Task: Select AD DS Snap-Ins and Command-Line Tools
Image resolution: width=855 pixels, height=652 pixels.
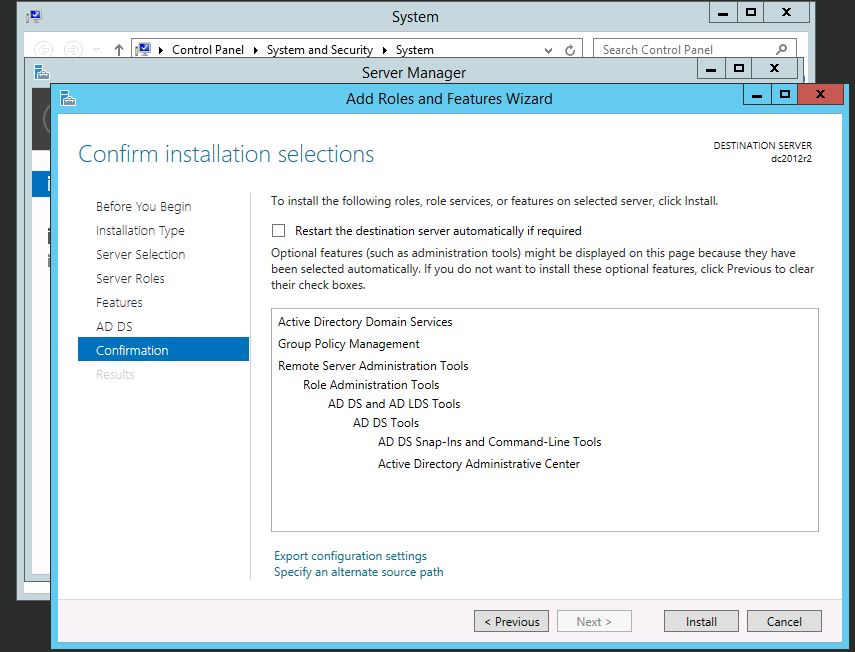Action: (489, 442)
